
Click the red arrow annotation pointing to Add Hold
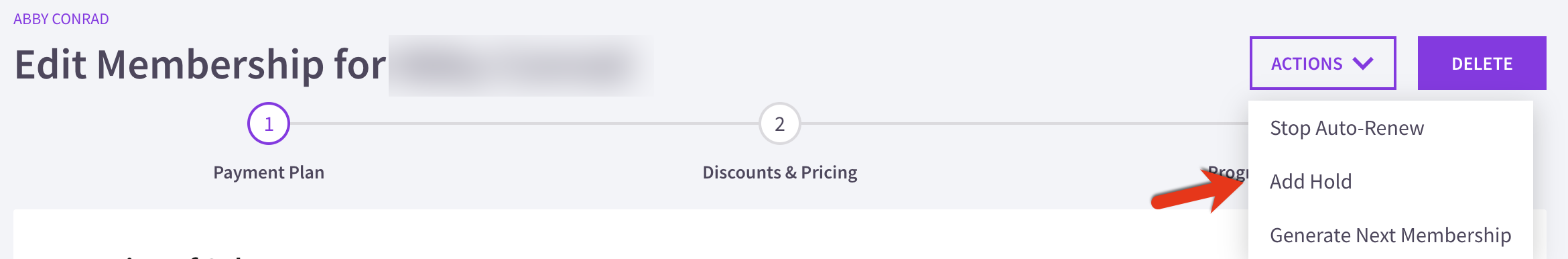(x=1197, y=191)
